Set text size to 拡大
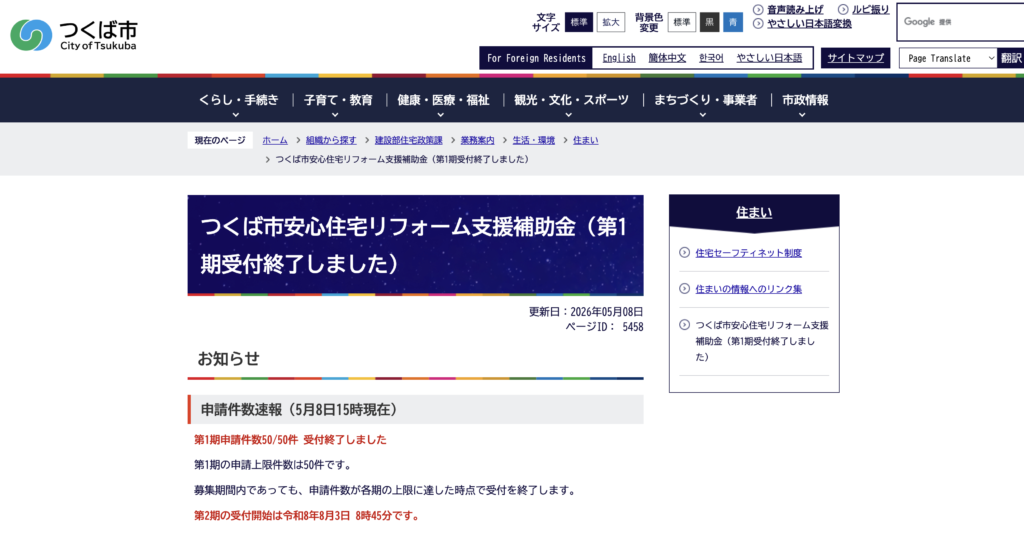1024x540 pixels. [611, 22]
